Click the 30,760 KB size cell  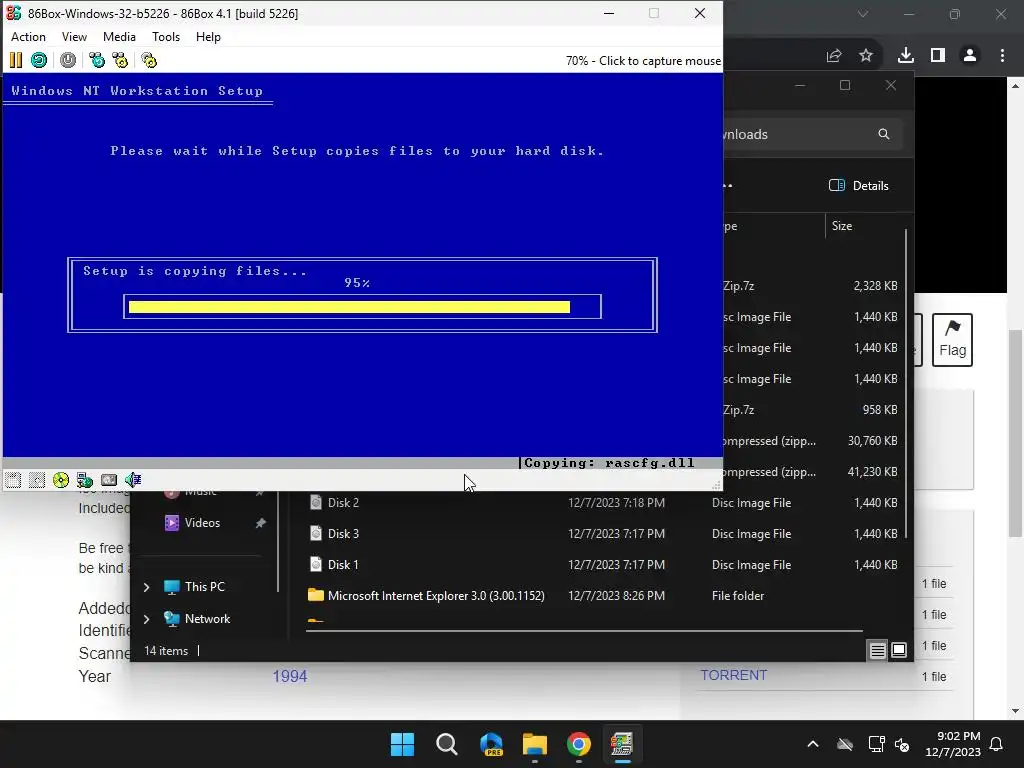pos(872,441)
